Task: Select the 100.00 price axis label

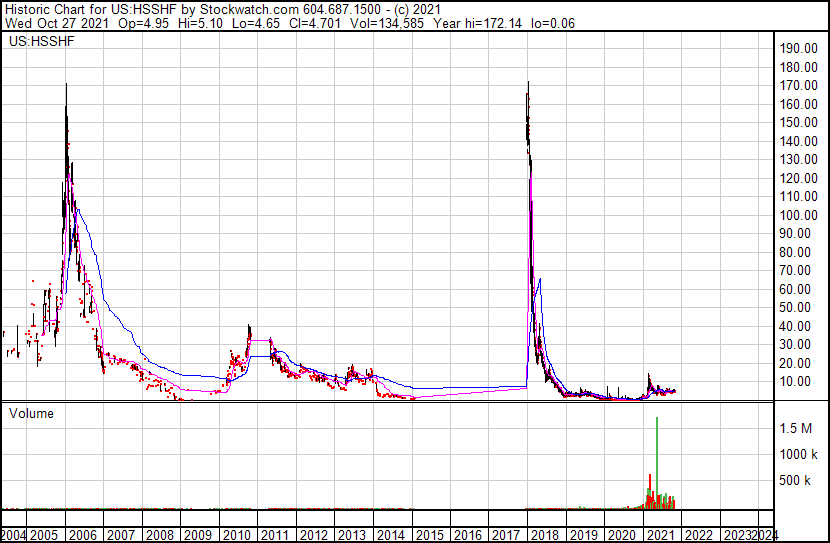Action: [x=798, y=215]
